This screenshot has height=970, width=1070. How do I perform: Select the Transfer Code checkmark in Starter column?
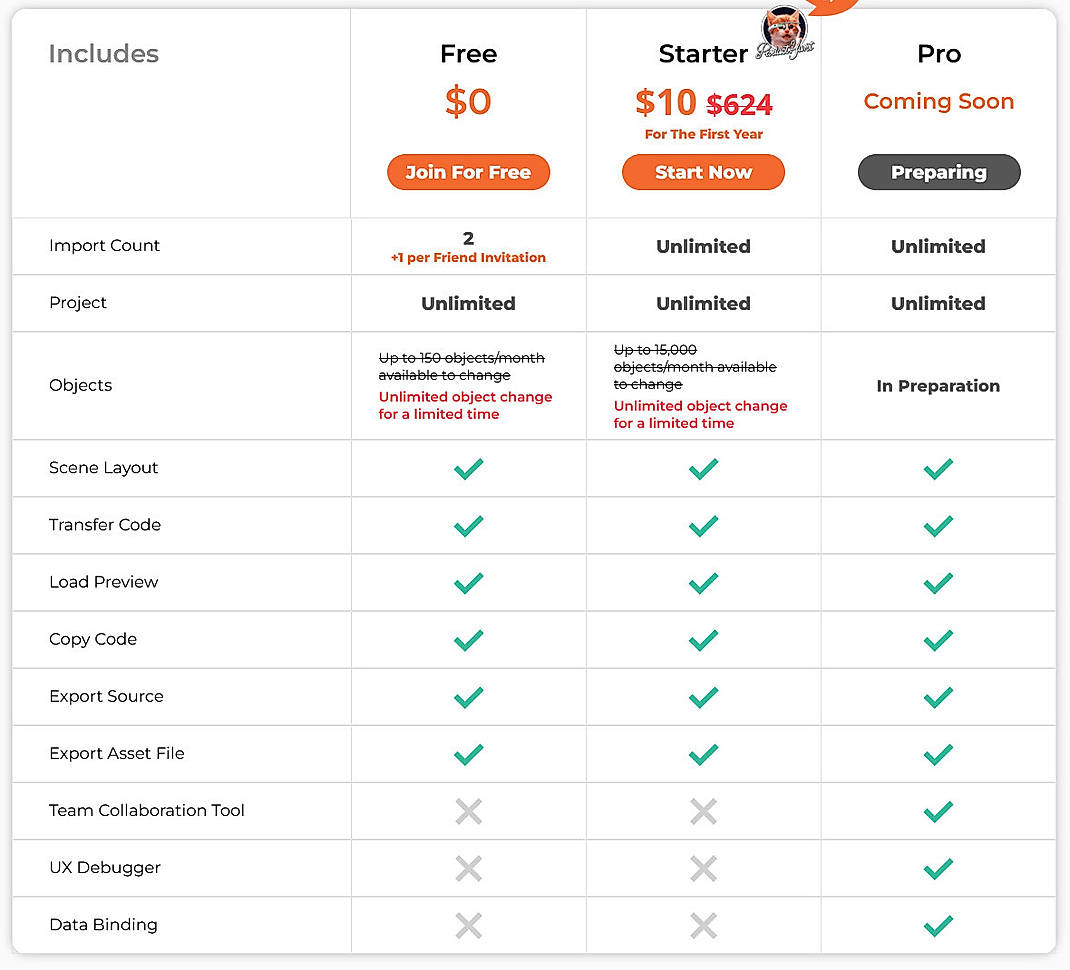pos(703,526)
